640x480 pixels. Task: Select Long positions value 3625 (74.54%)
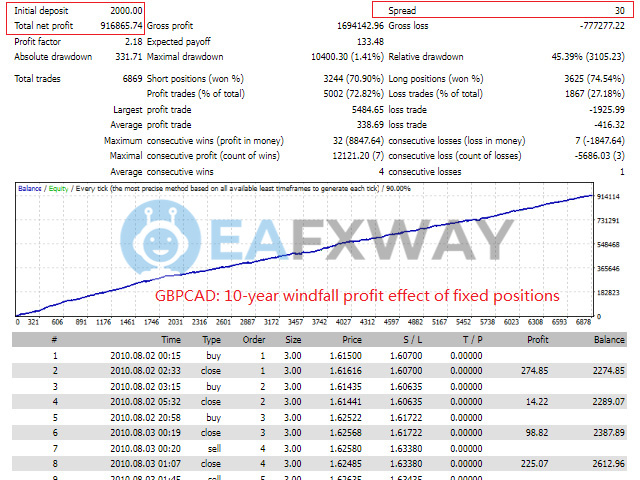tap(594, 79)
